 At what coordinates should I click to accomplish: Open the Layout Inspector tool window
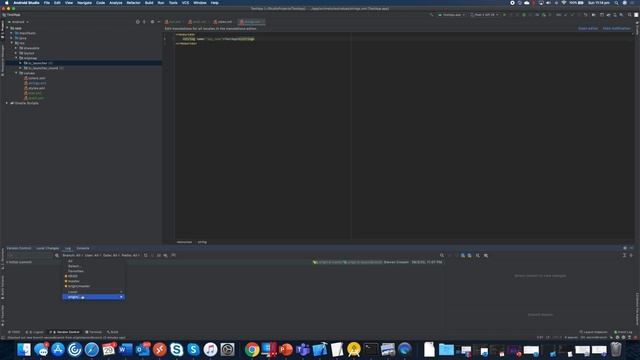[593, 332]
